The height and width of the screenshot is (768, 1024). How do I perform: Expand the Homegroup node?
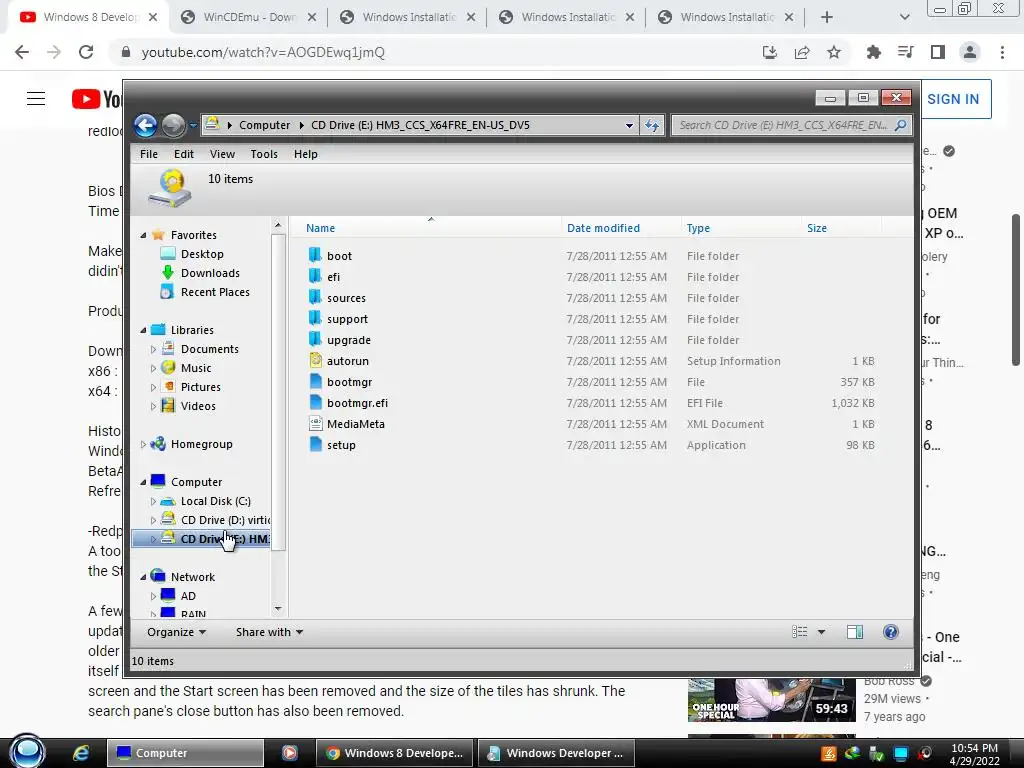[143, 444]
